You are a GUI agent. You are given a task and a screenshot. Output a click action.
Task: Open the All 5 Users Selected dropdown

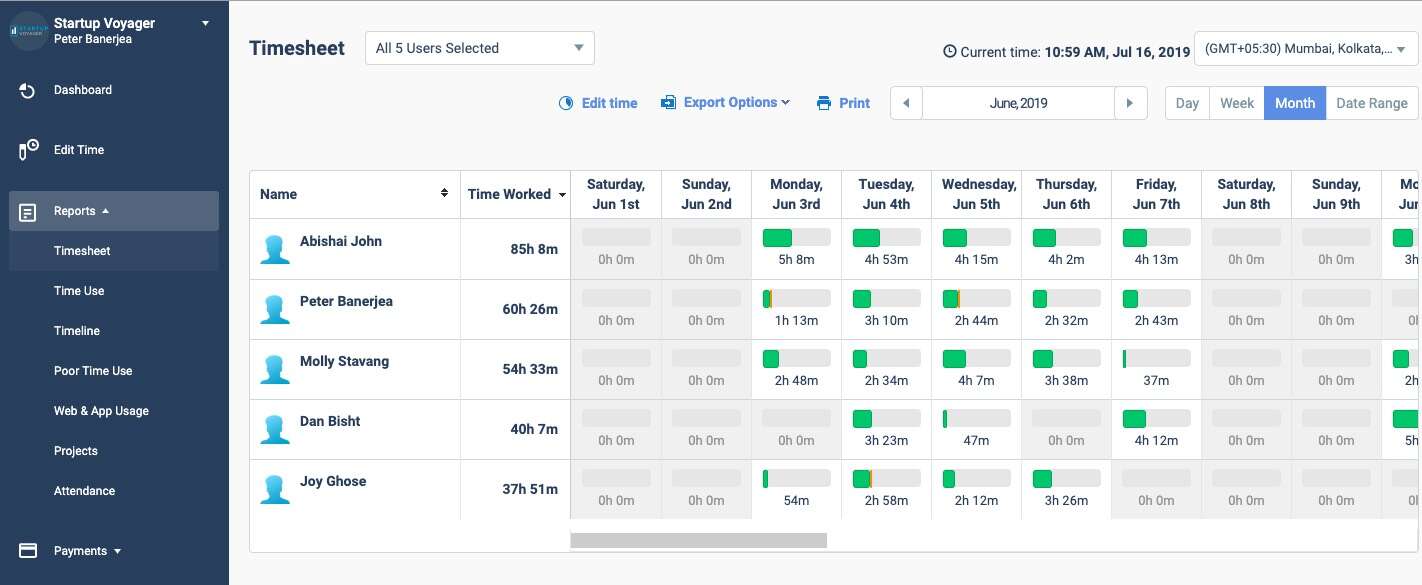[479, 47]
